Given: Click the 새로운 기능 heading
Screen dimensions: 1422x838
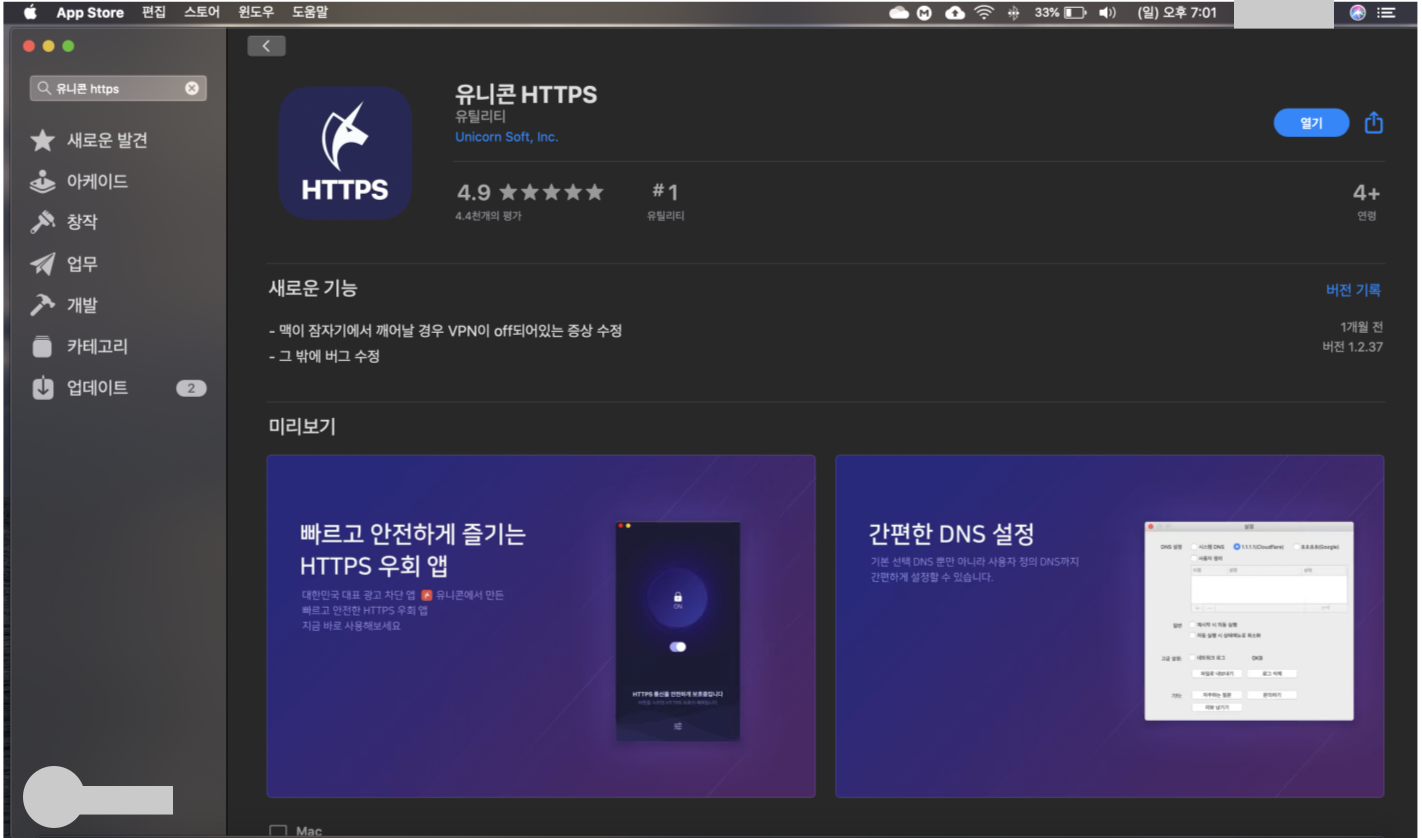Looking at the screenshot, I should click(x=313, y=288).
